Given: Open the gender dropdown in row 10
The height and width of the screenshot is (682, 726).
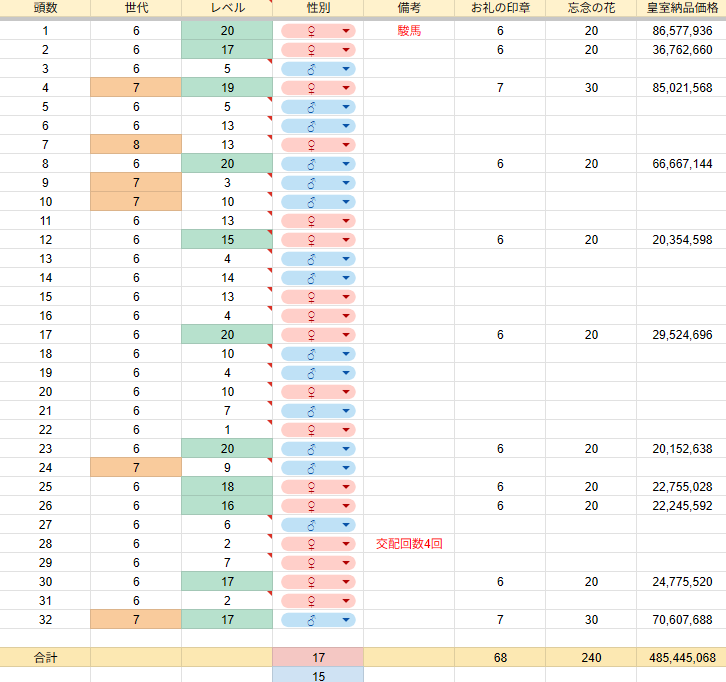Looking at the screenshot, I should (318, 202).
